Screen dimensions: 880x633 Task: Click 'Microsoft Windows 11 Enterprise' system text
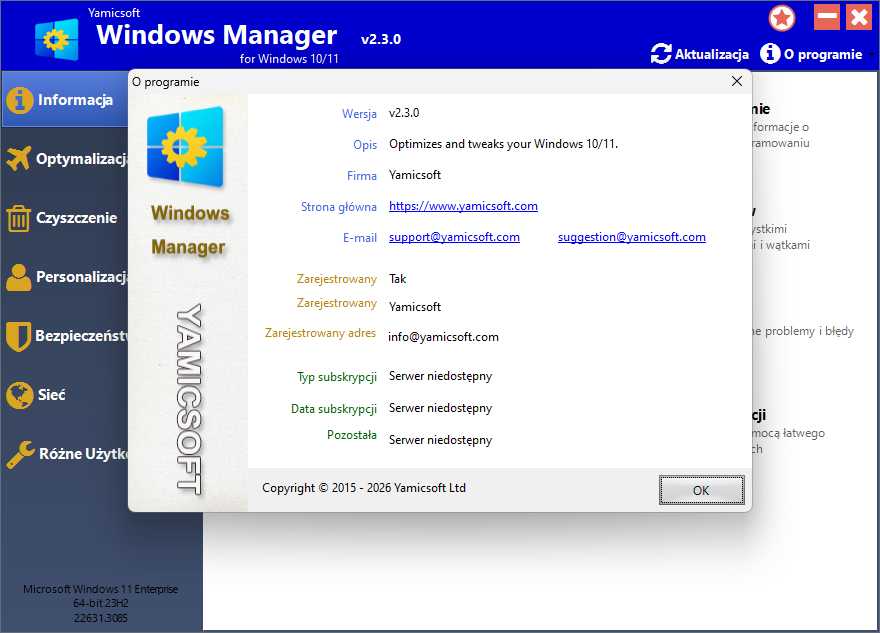pyautogui.click(x=100, y=589)
